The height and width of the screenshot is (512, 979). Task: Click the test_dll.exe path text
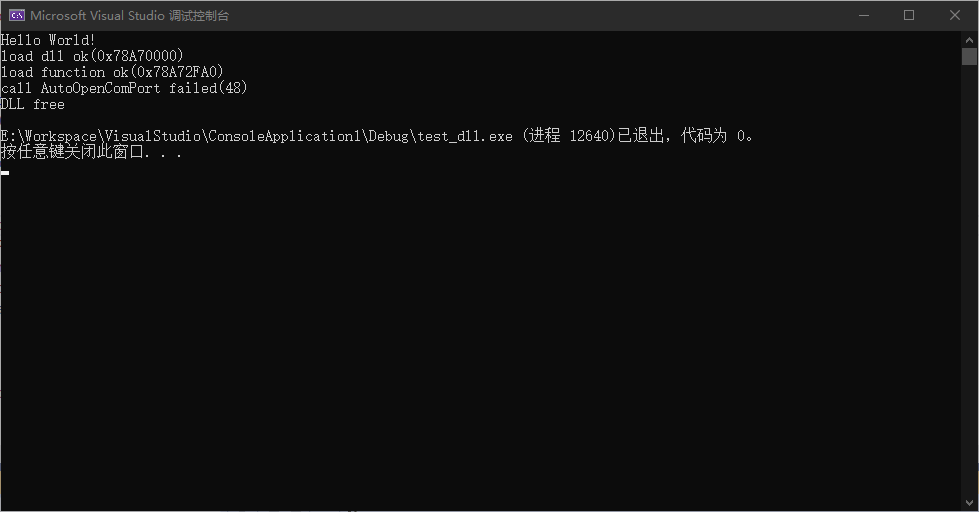pos(257,136)
